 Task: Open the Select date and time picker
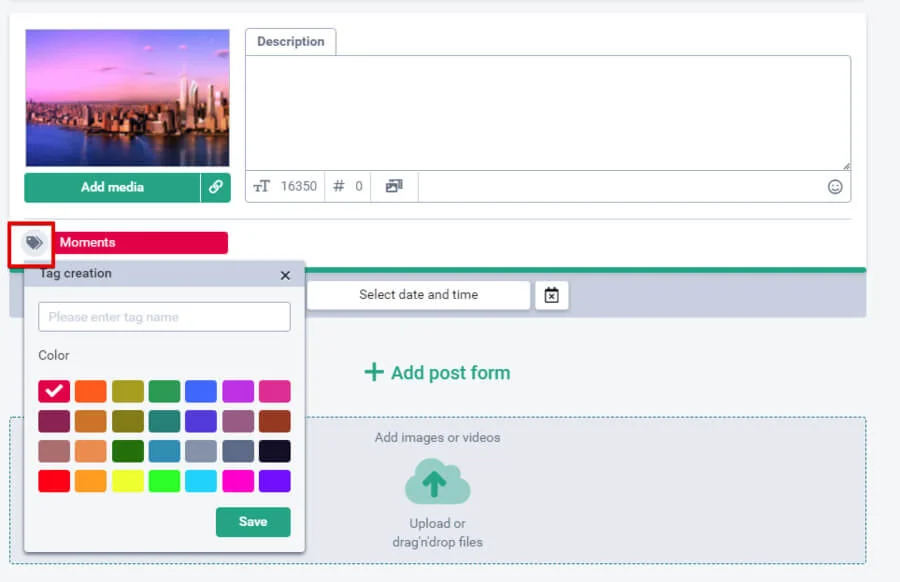pyautogui.click(x=418, y=295)
